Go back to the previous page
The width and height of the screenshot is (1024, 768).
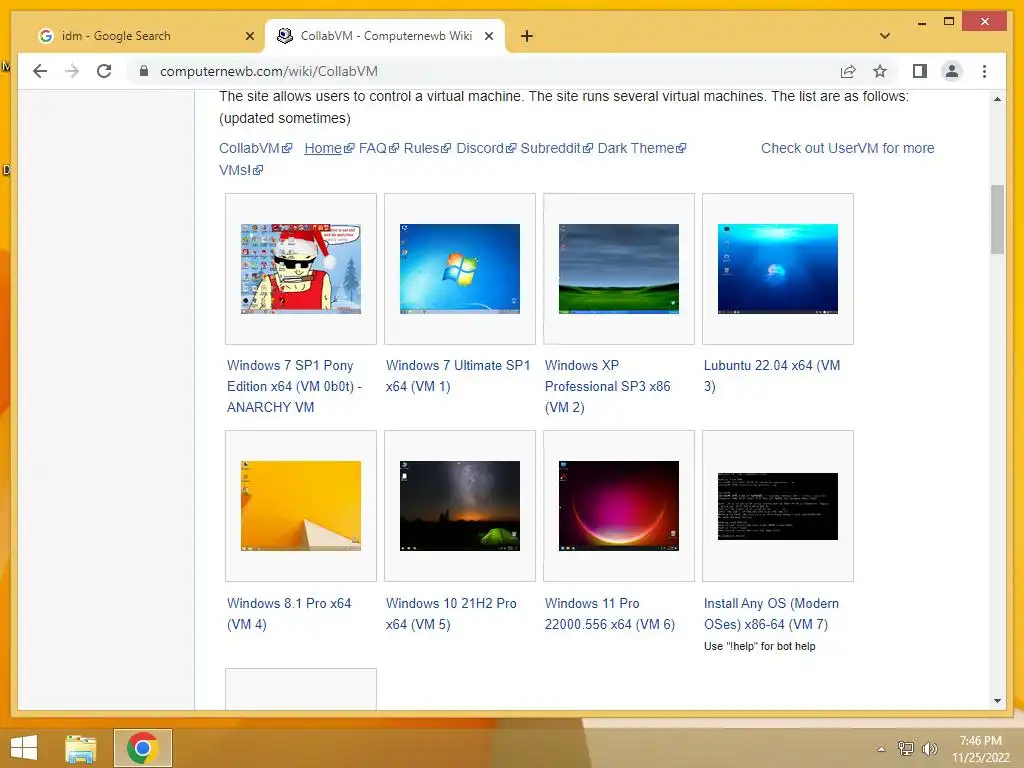(40, 71)
